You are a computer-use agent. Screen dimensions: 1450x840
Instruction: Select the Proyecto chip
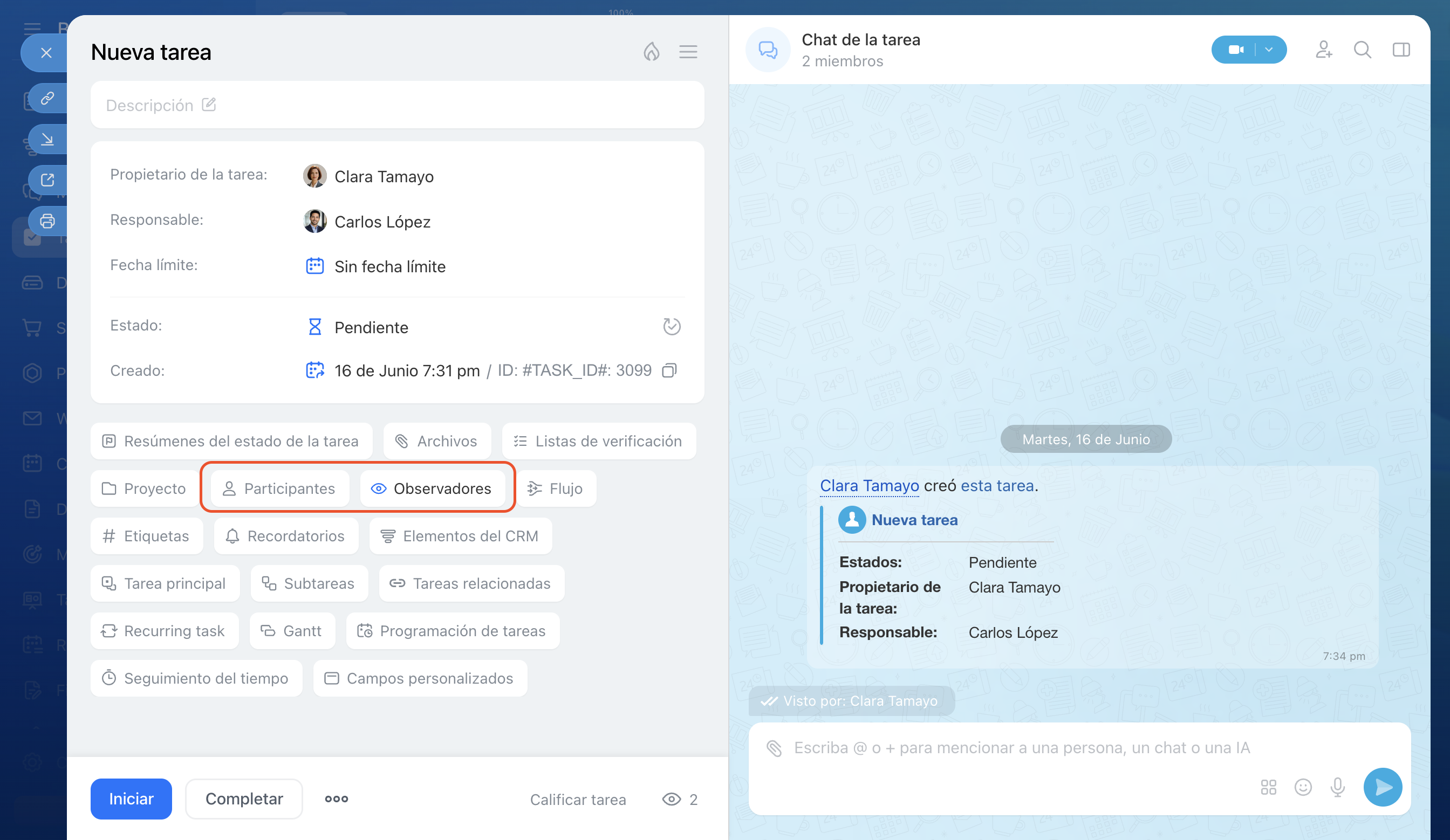tap(145, 488)
